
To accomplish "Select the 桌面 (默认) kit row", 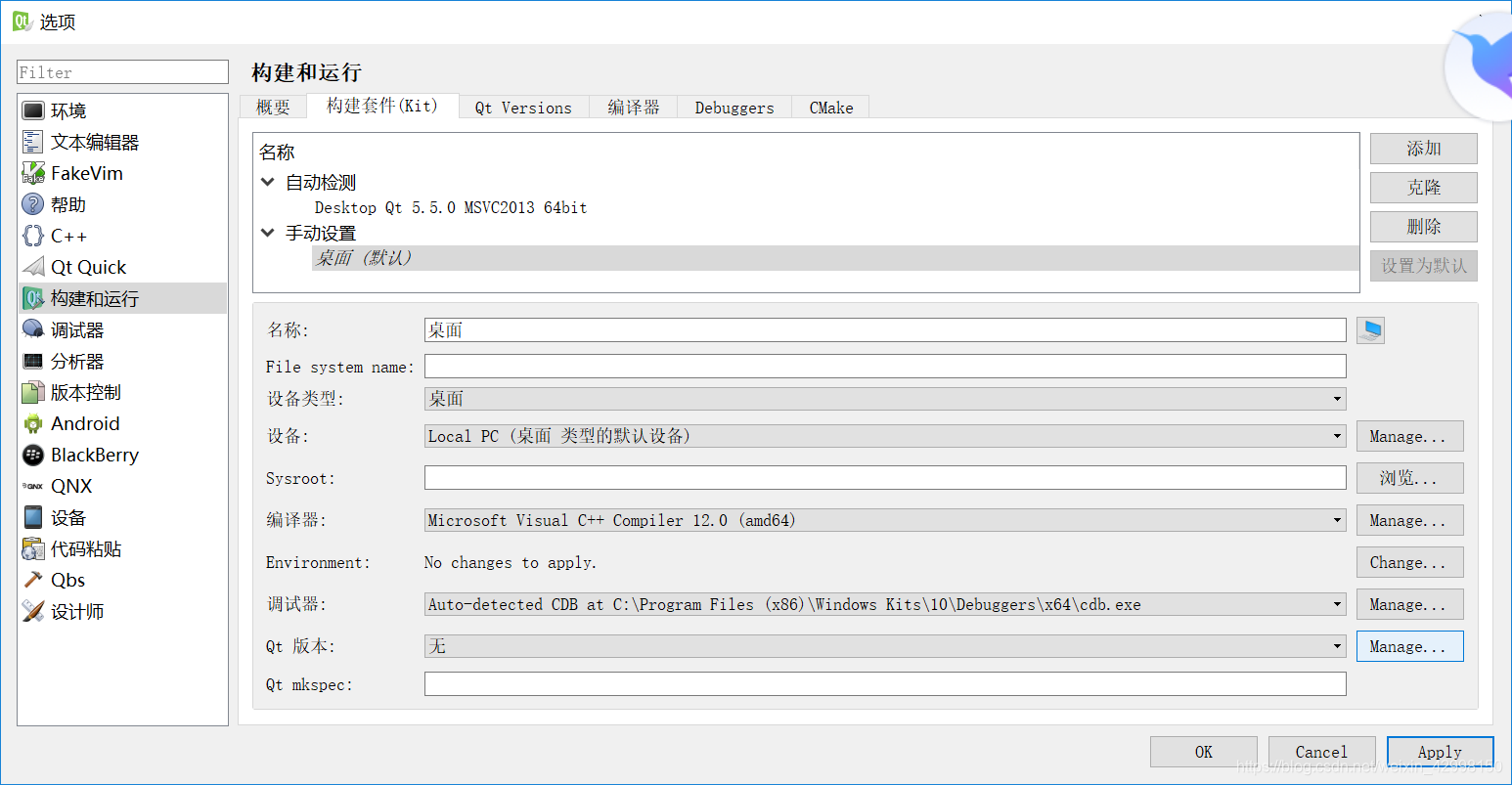I will coord(835,258).
